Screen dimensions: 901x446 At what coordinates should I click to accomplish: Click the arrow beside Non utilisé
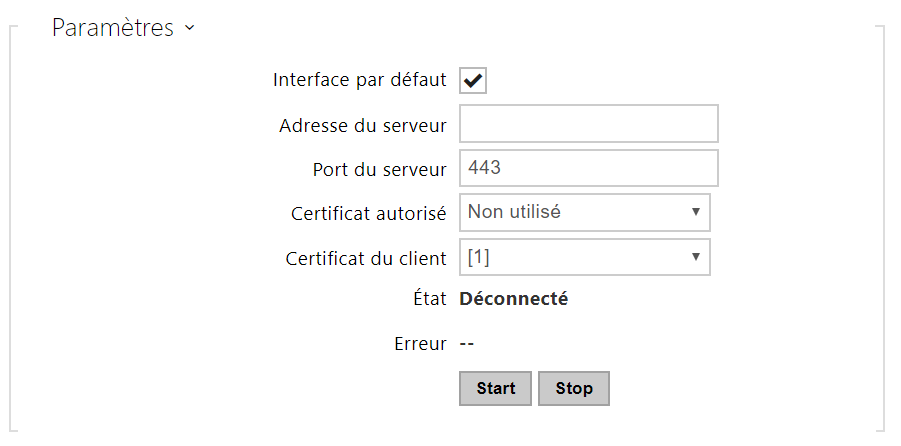[x=694, y=212]
